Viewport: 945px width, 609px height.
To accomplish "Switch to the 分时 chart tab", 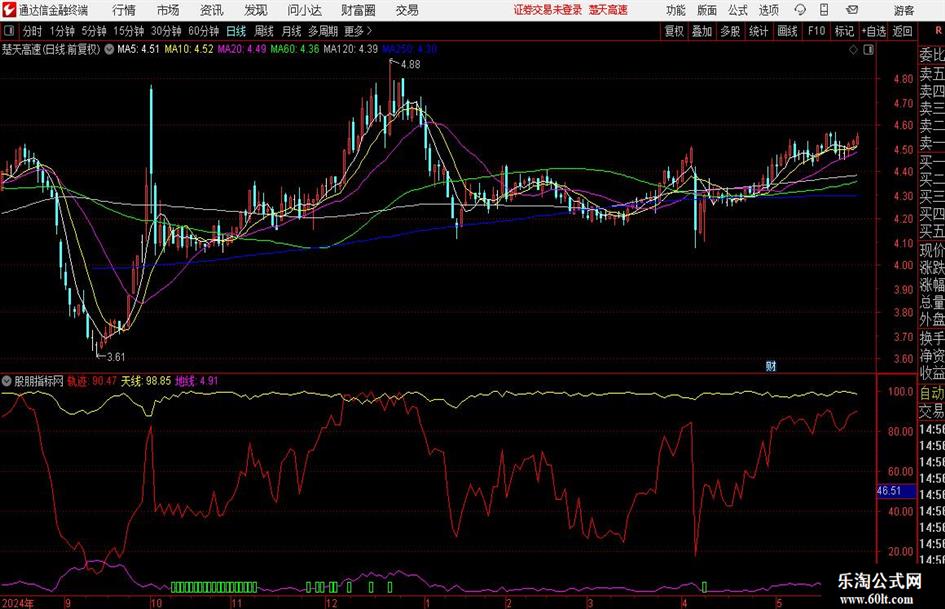I will (33, 31).
